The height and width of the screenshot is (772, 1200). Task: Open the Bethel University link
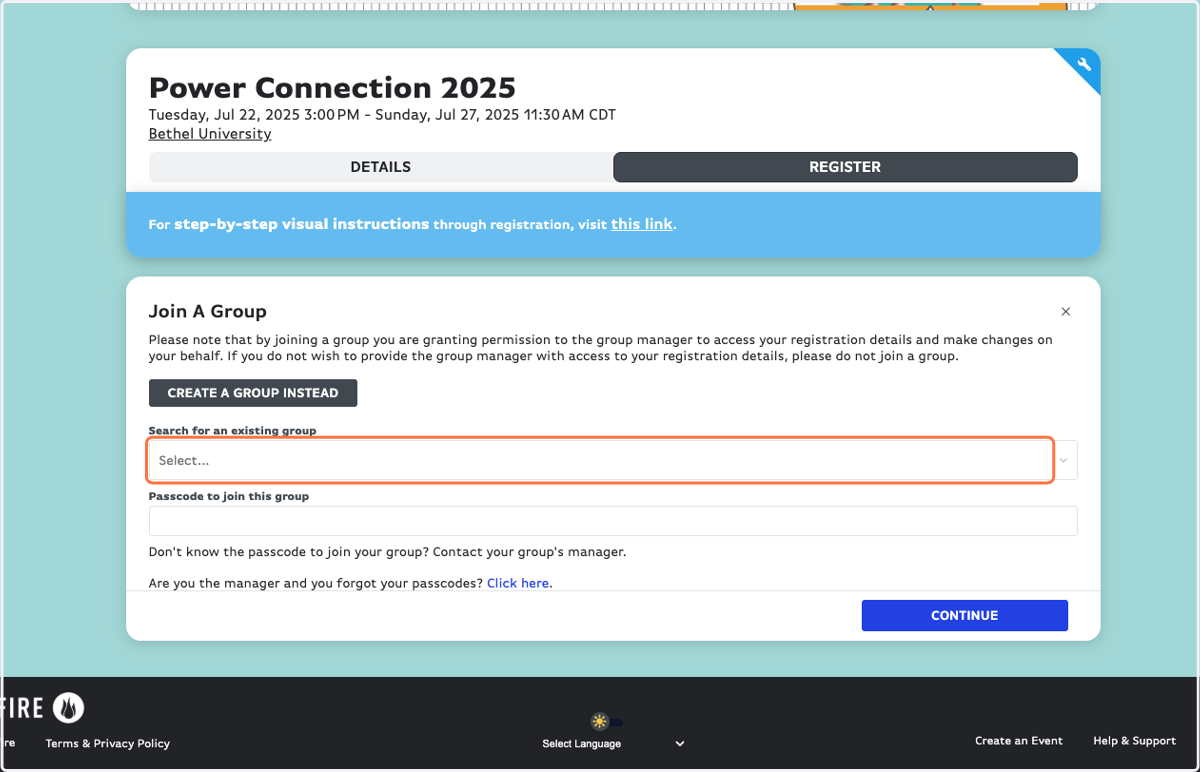[210, 134]
